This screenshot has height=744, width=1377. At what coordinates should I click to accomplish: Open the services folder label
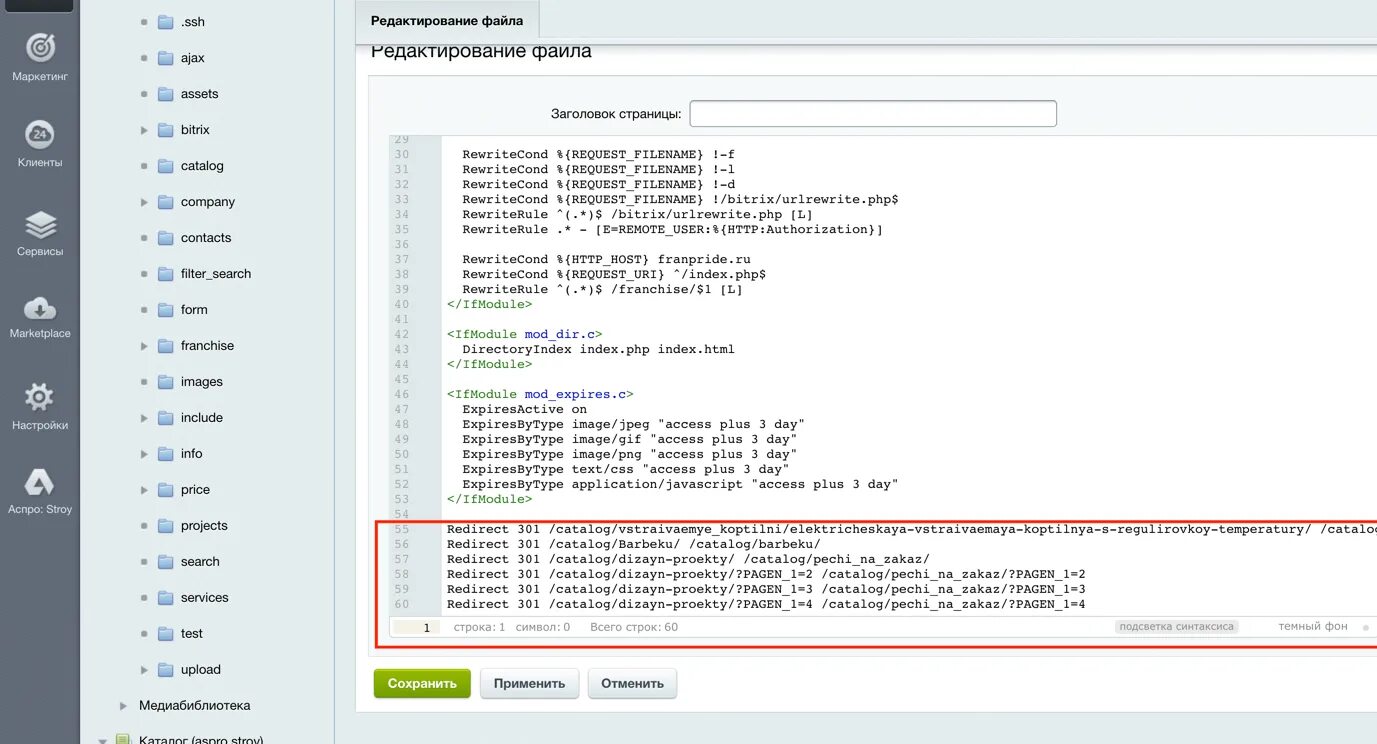(205, 598)
